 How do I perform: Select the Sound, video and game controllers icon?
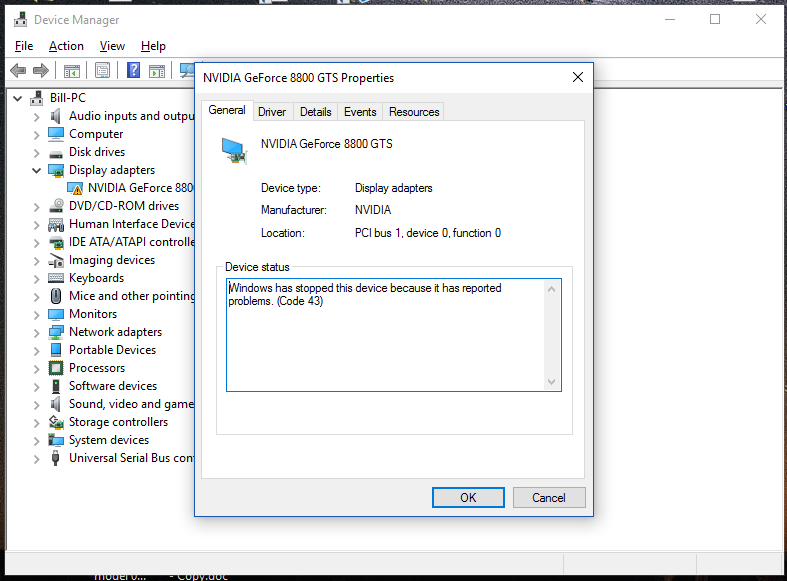pyautogui.click(x=56, y=404)
